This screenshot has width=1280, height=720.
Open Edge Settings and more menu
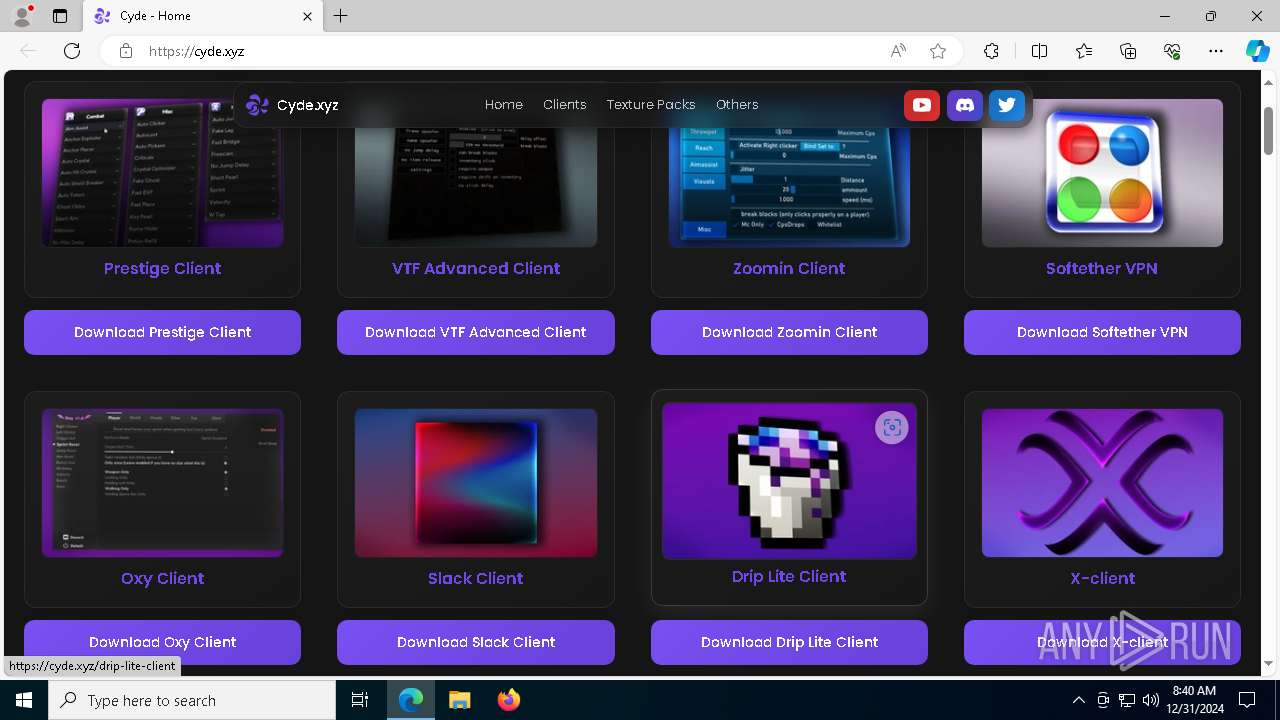(1216, 51)
